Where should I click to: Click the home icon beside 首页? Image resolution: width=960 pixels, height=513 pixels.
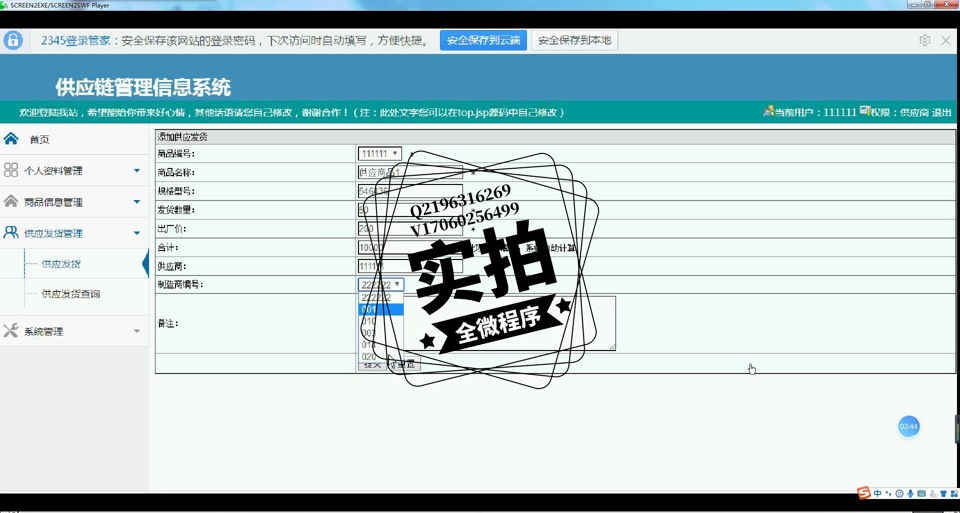tap(11, 139)
